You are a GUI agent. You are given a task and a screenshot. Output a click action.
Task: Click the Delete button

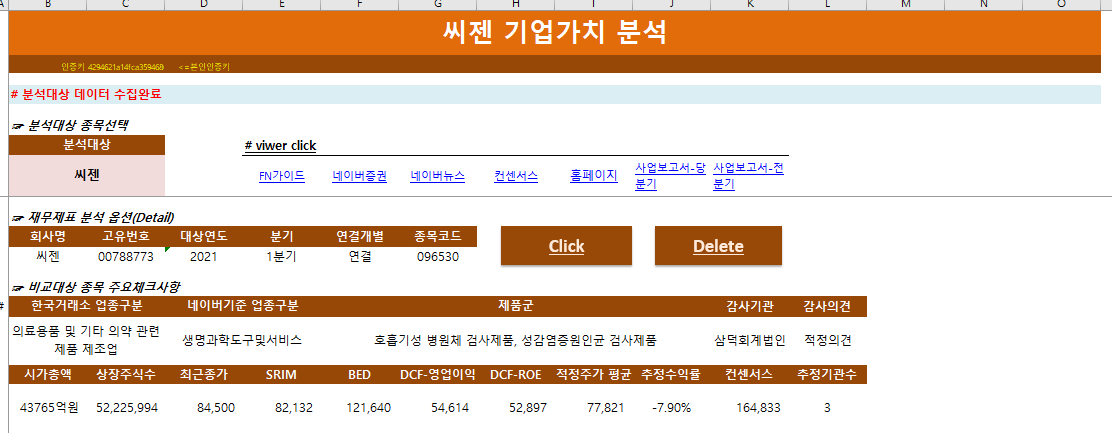718,246
